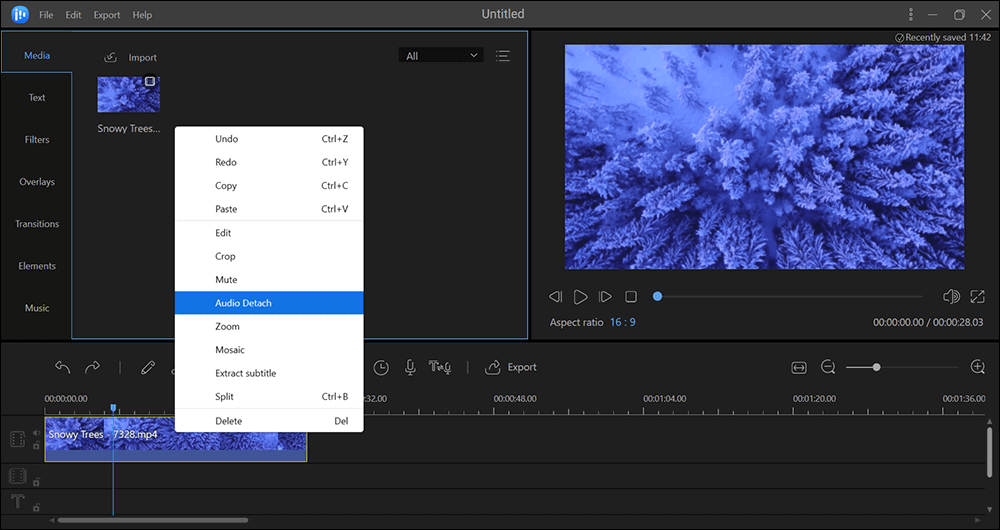Click the fit-timeline-to-window icon

(x=798, y=367)
